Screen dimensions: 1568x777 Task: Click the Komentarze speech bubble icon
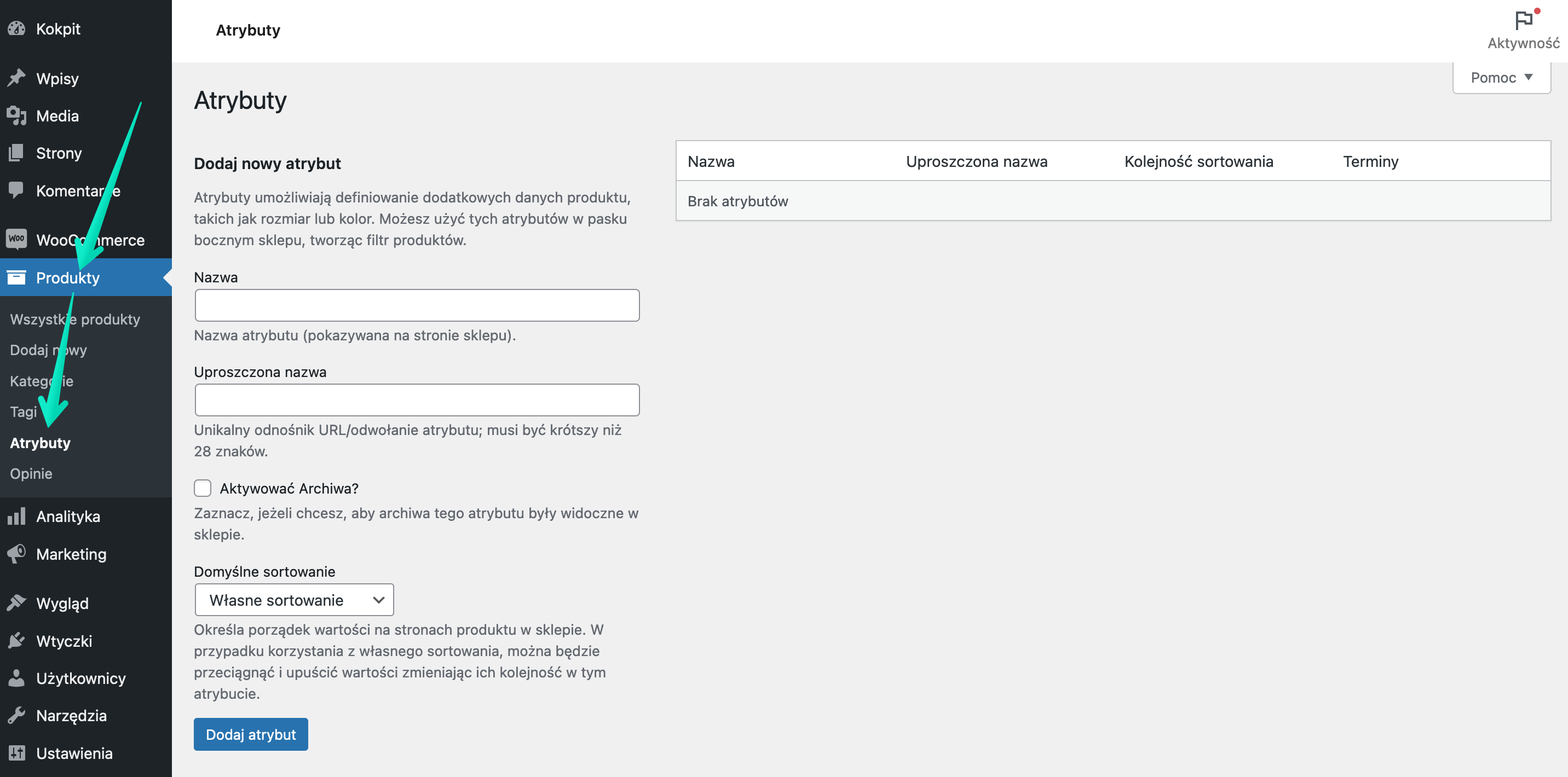tap(16, 190)
